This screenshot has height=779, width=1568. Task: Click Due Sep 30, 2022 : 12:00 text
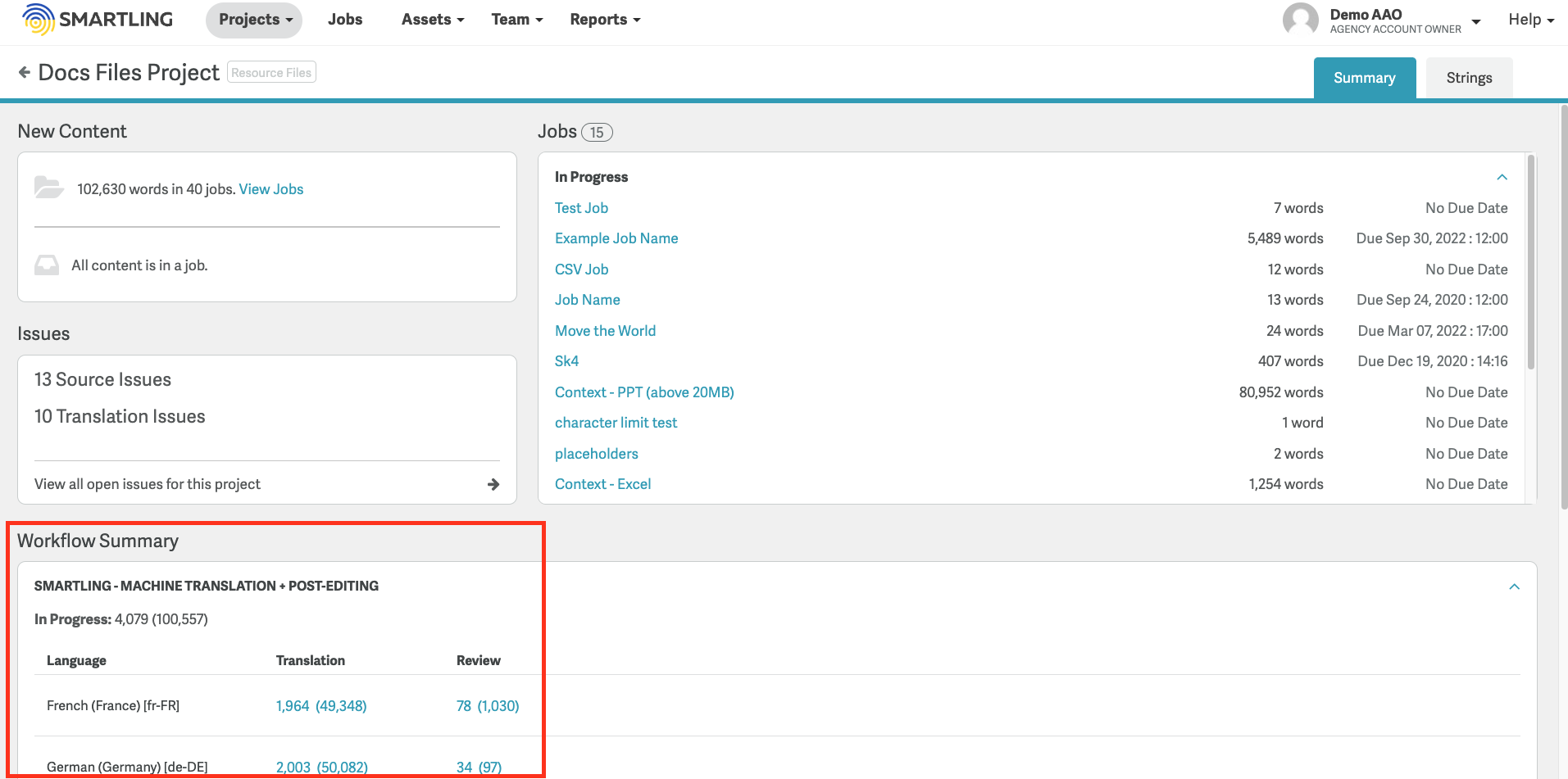(x=1432, y=238)
